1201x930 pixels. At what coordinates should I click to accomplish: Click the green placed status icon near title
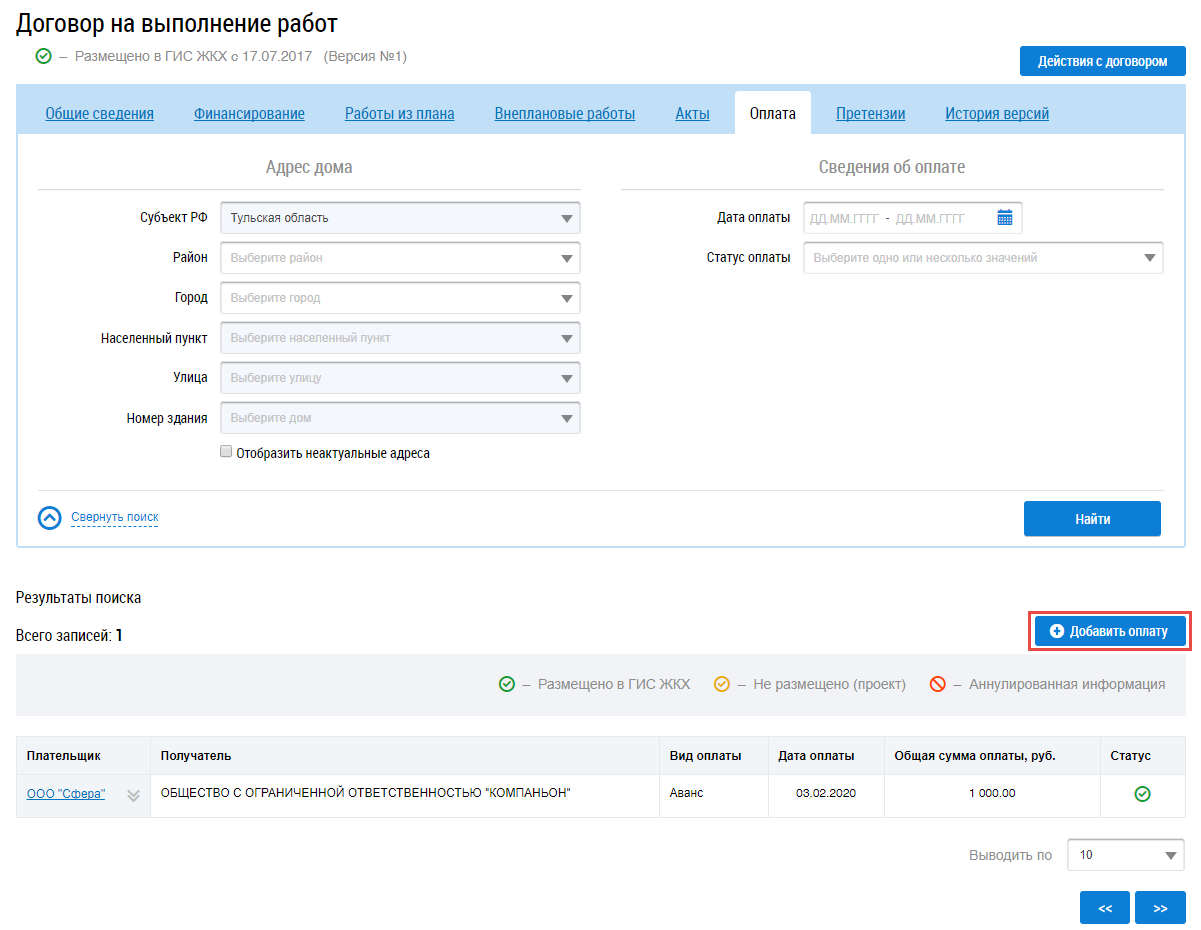43,56
